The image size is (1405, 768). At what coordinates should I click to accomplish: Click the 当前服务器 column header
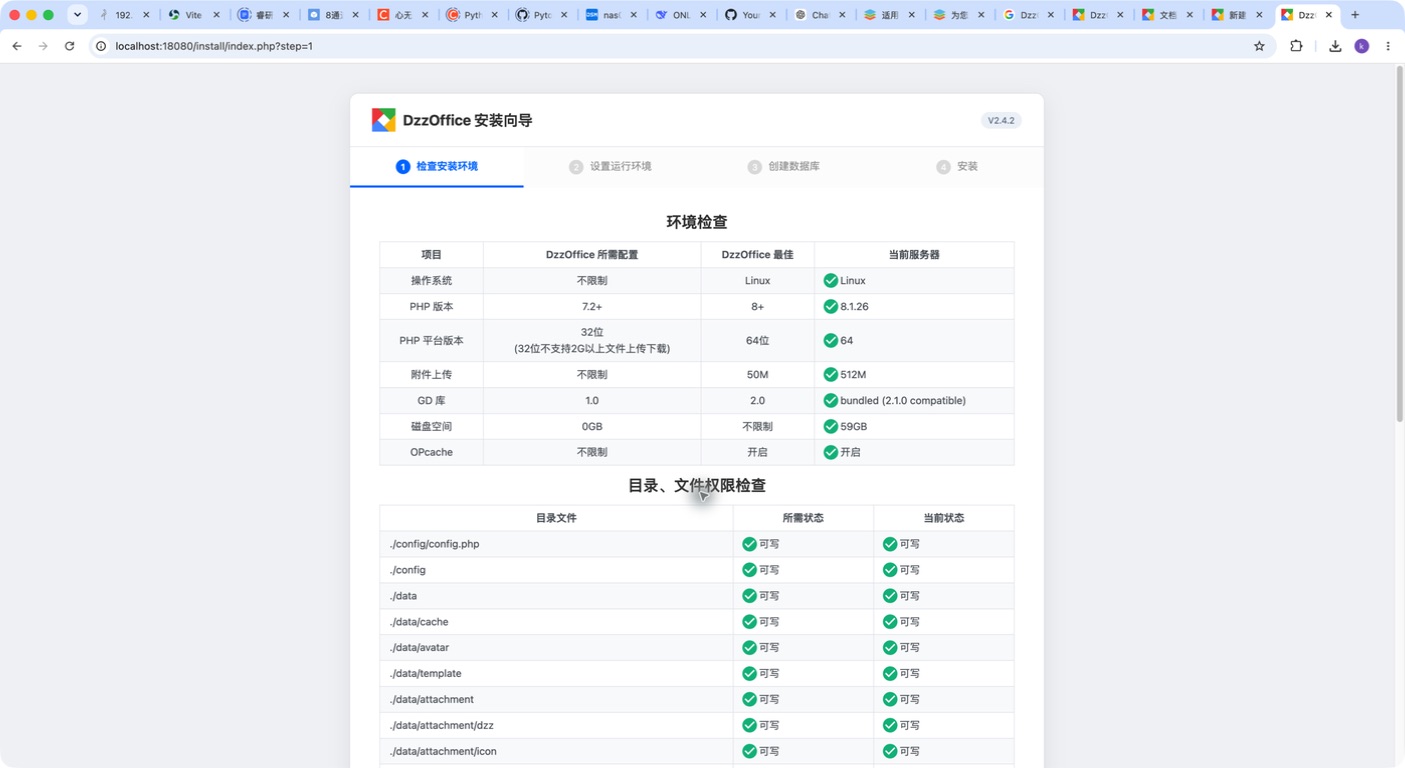[x=914, y=255]
